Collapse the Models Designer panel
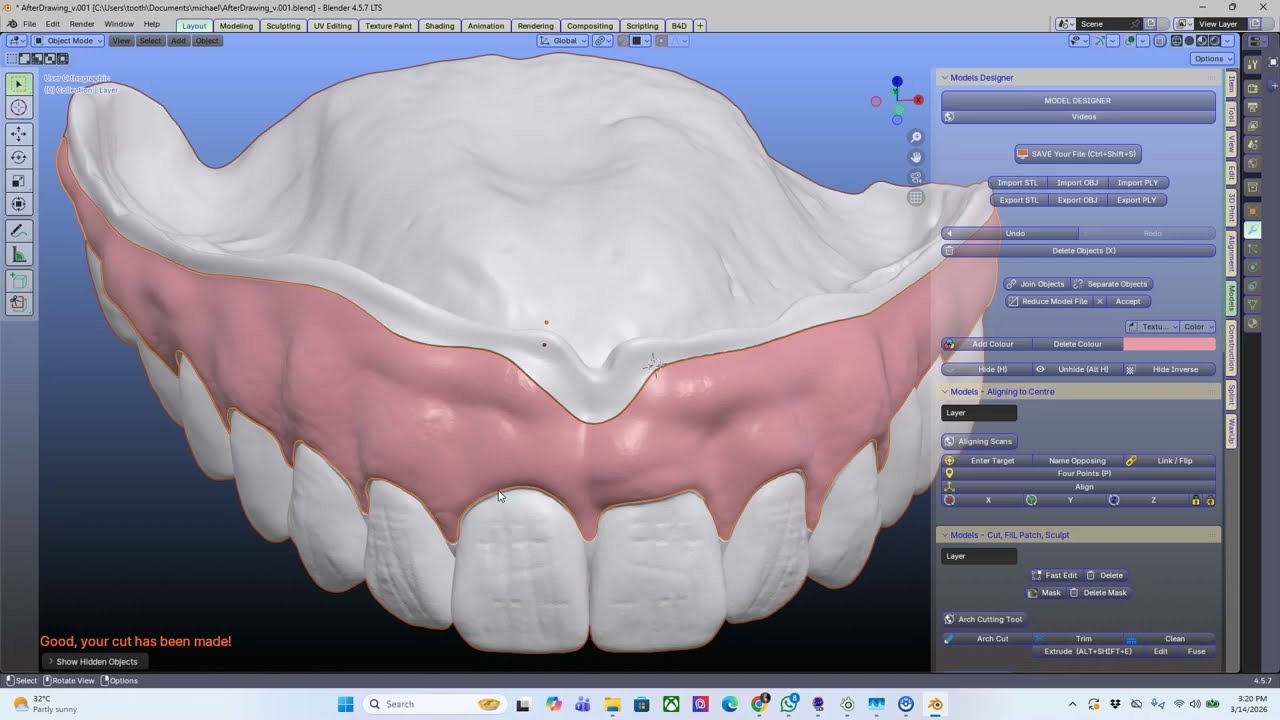1280x720 pixels. coord(943,77)
